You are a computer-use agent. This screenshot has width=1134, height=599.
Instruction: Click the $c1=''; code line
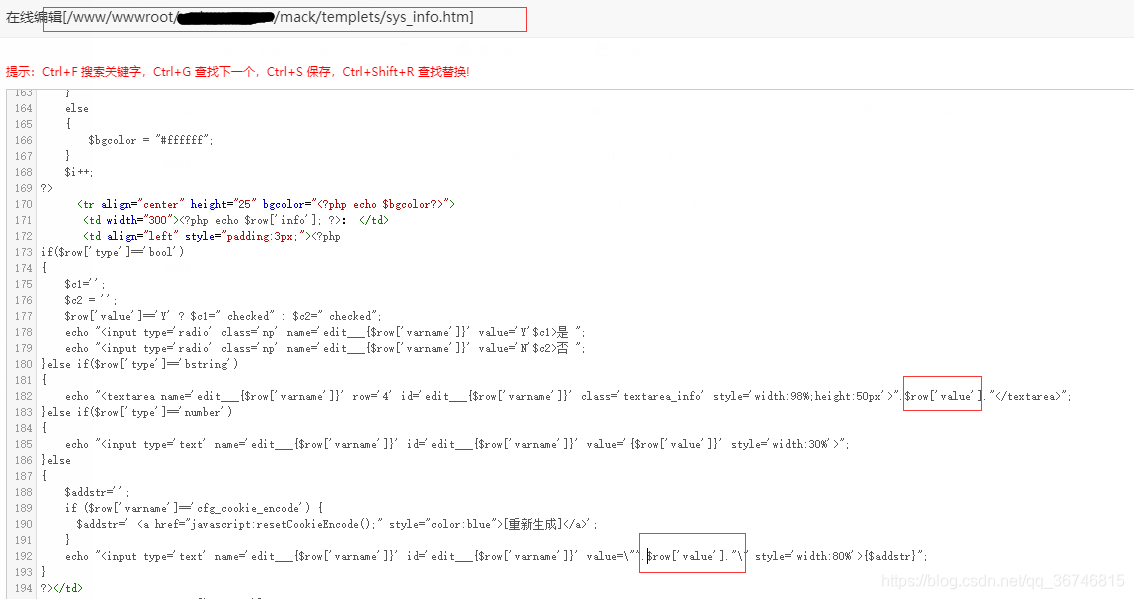[x=85, y=284]
